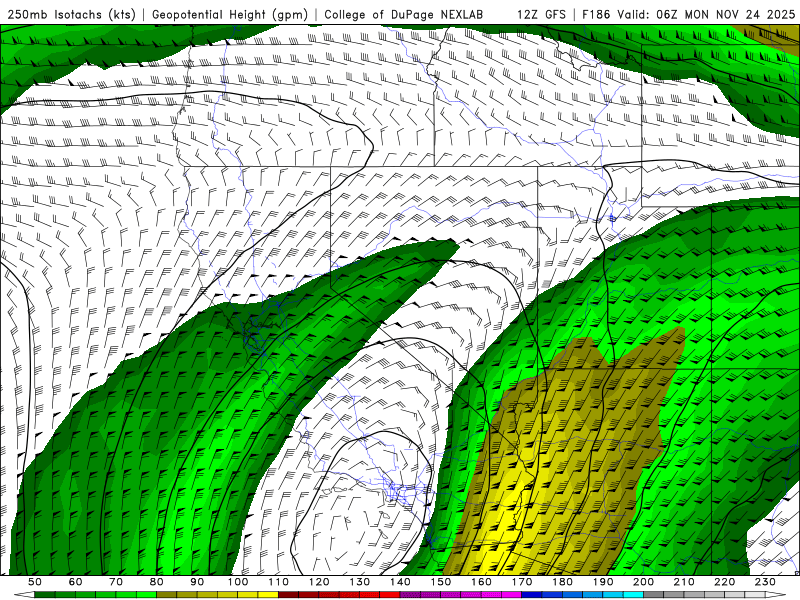Click the '12Z GFS' model run text
Viewport: 800px width, 600px height.
click(541, 15)
